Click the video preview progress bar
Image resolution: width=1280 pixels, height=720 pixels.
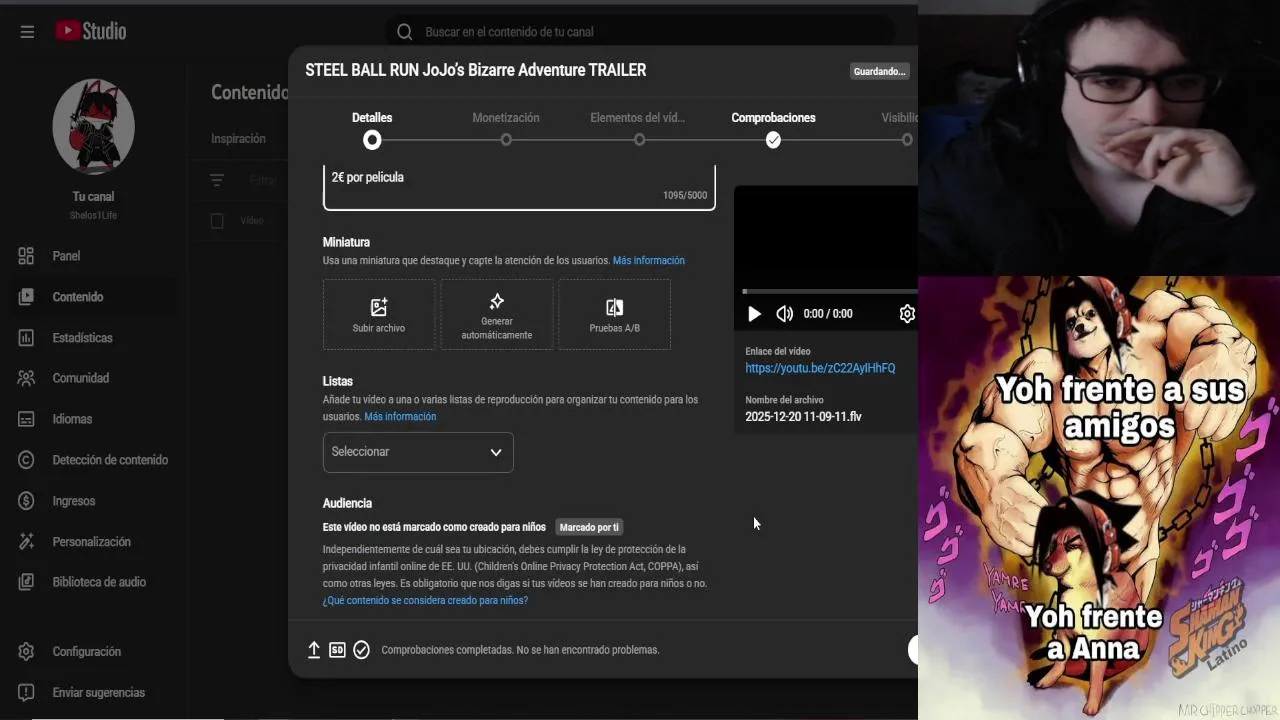[x=830, y=292]
